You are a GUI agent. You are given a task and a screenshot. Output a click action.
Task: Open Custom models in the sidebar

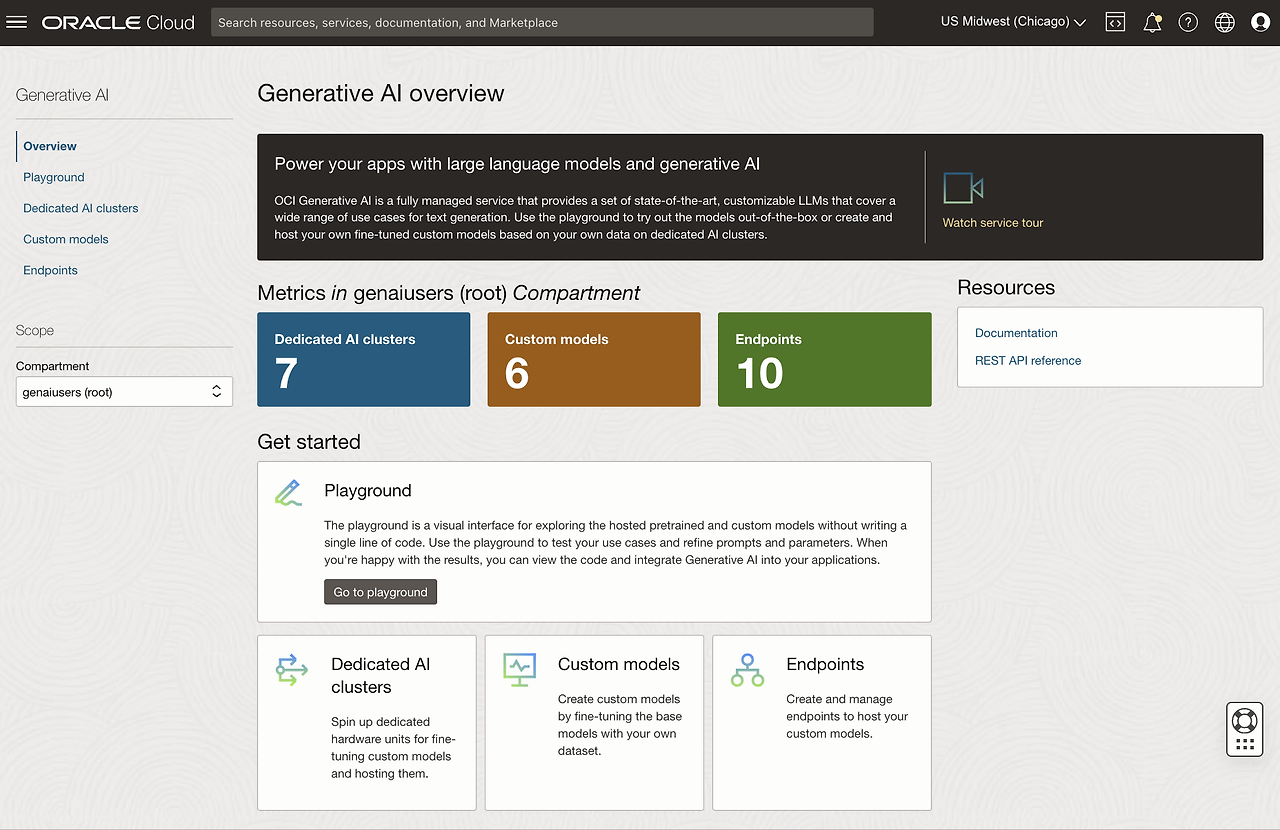[66, 239]
